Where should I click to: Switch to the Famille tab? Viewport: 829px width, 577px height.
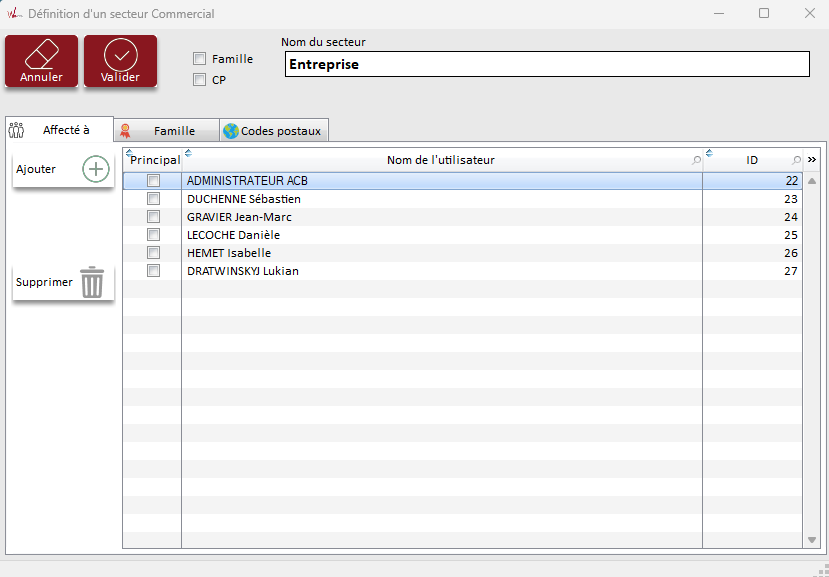pyautogui.click(x=166, y=131)
